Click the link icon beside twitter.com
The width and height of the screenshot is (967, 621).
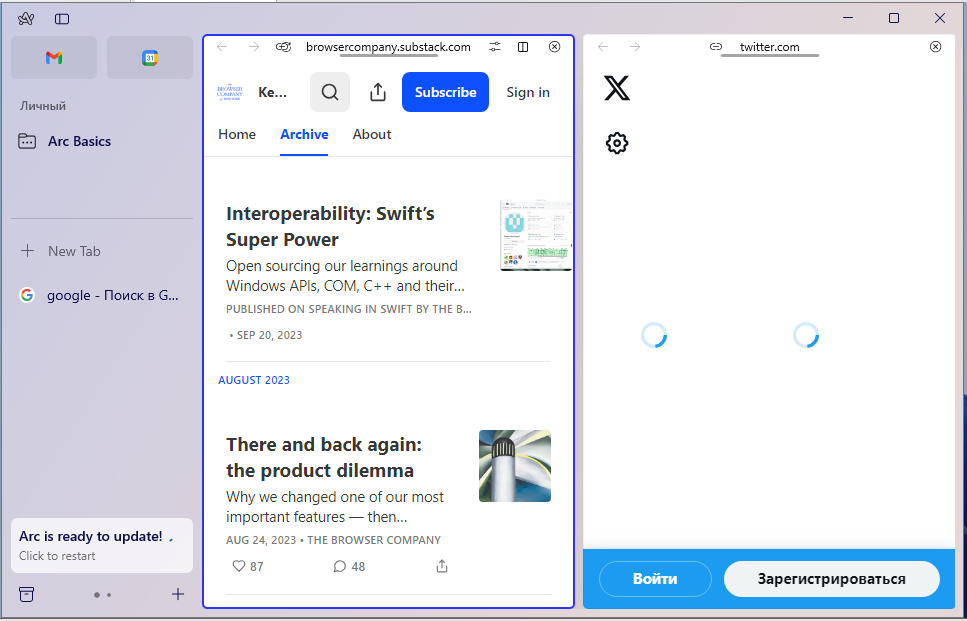(x=715, y=47)
